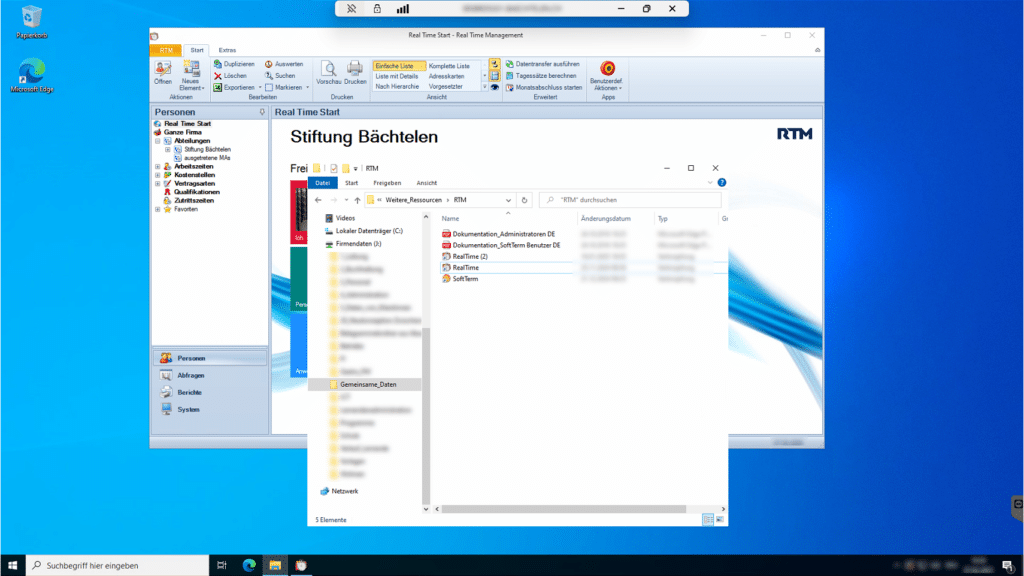Select the SoftTerm file in Explorer
This screenshot has height=576, width=1024.
tap(465, 279)
